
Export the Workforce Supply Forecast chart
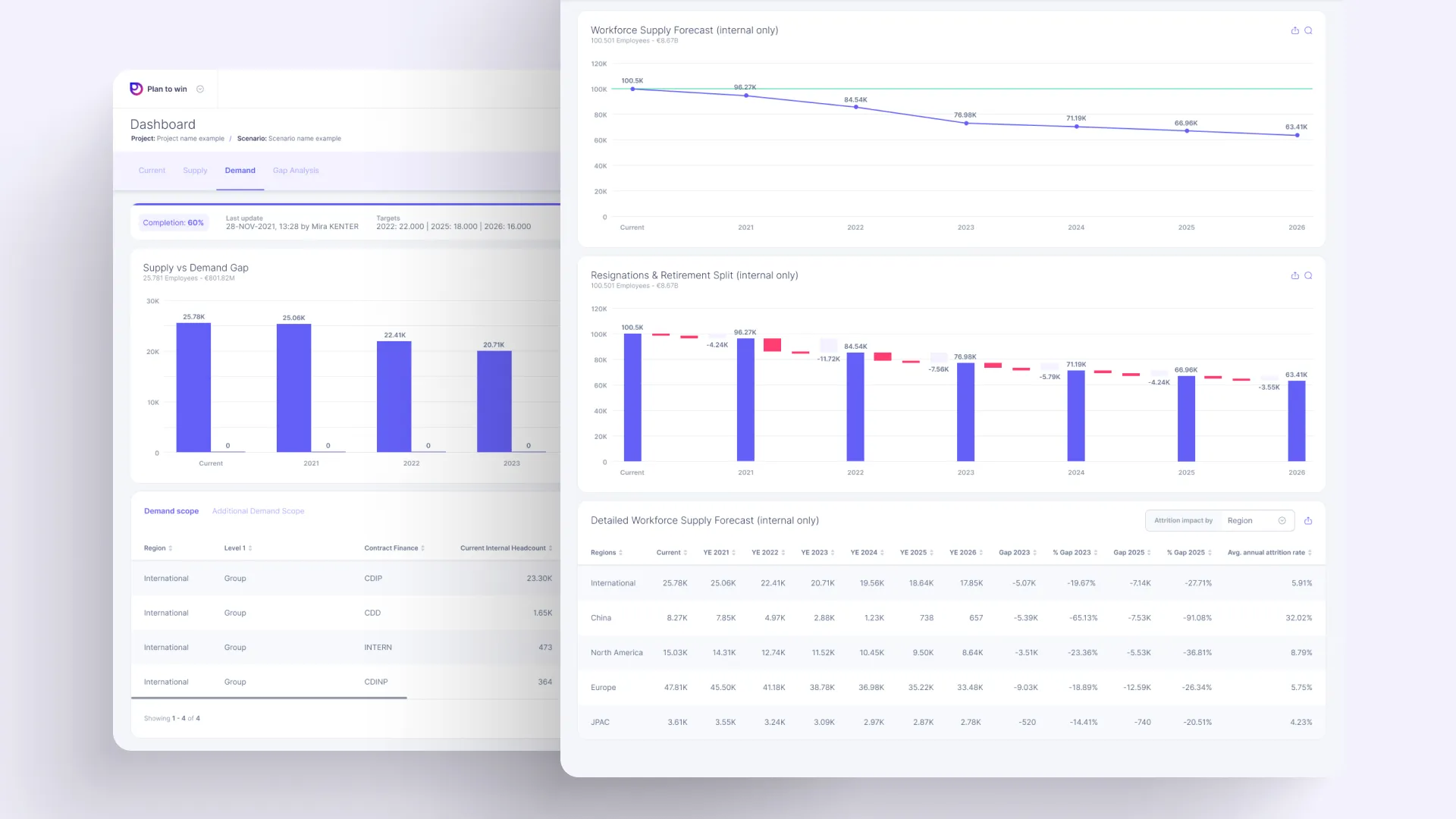pos(1295,30)
